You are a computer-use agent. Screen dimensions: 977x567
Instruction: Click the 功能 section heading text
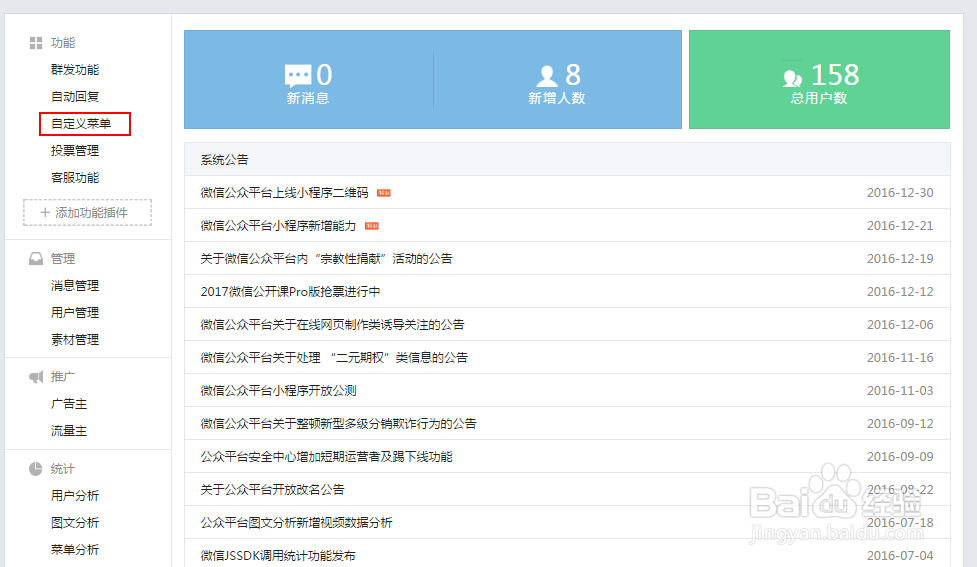point(63,43)
